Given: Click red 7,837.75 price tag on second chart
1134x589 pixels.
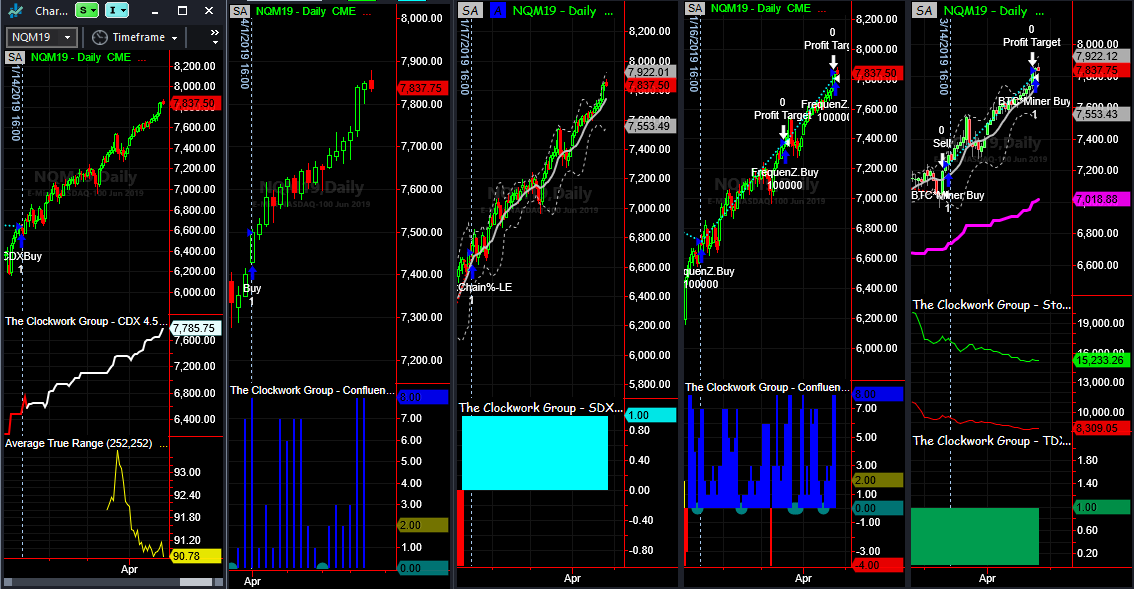Looking at the screenshot, I should (x=422, y=88).
